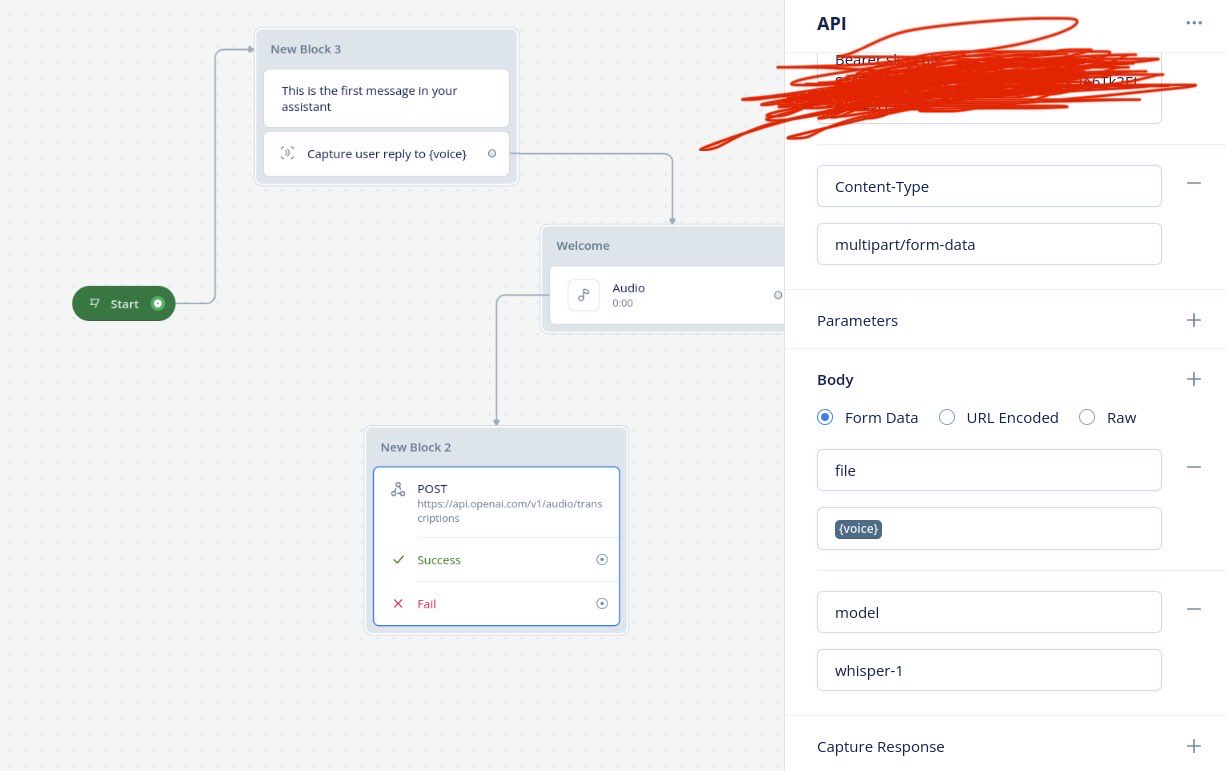Edit the whisper-1 value field
This screenshot has width=1226, height=771.
pyautogui.click(x=989, y=670)
